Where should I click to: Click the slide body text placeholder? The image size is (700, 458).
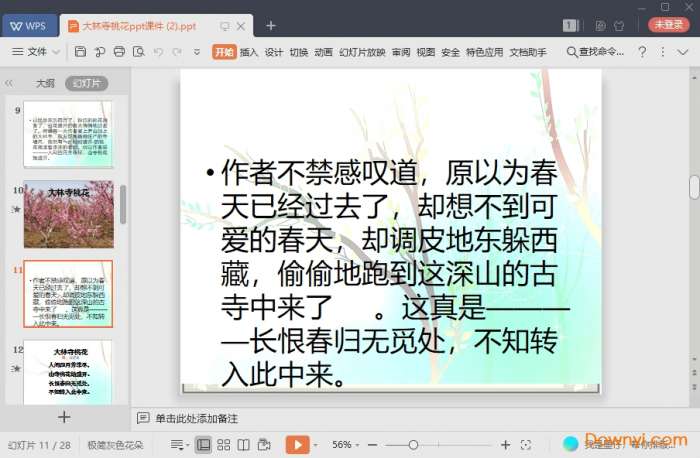click(388, 273)
